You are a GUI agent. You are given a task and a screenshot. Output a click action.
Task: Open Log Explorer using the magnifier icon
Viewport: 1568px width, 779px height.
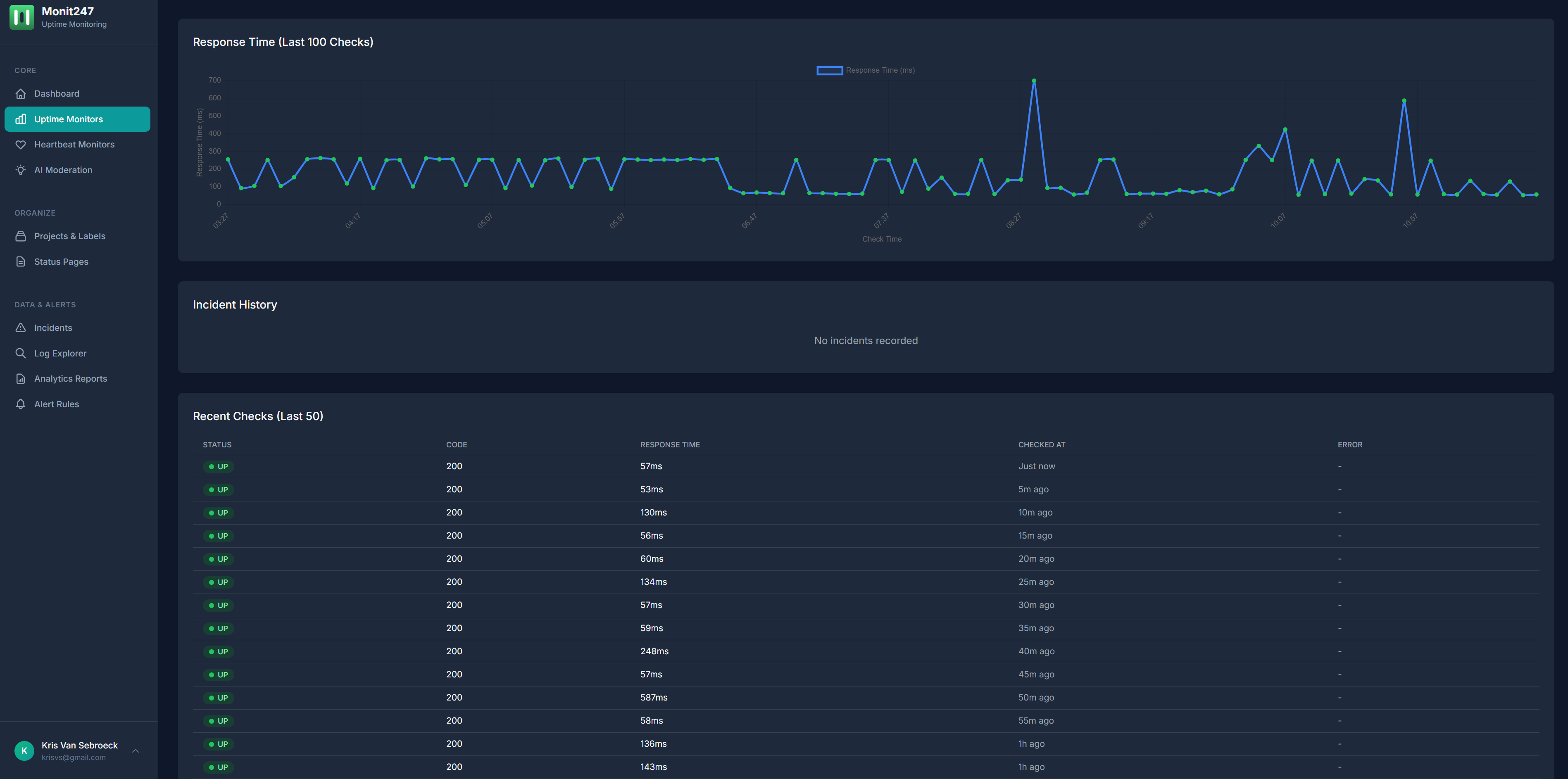coord(21,353)
